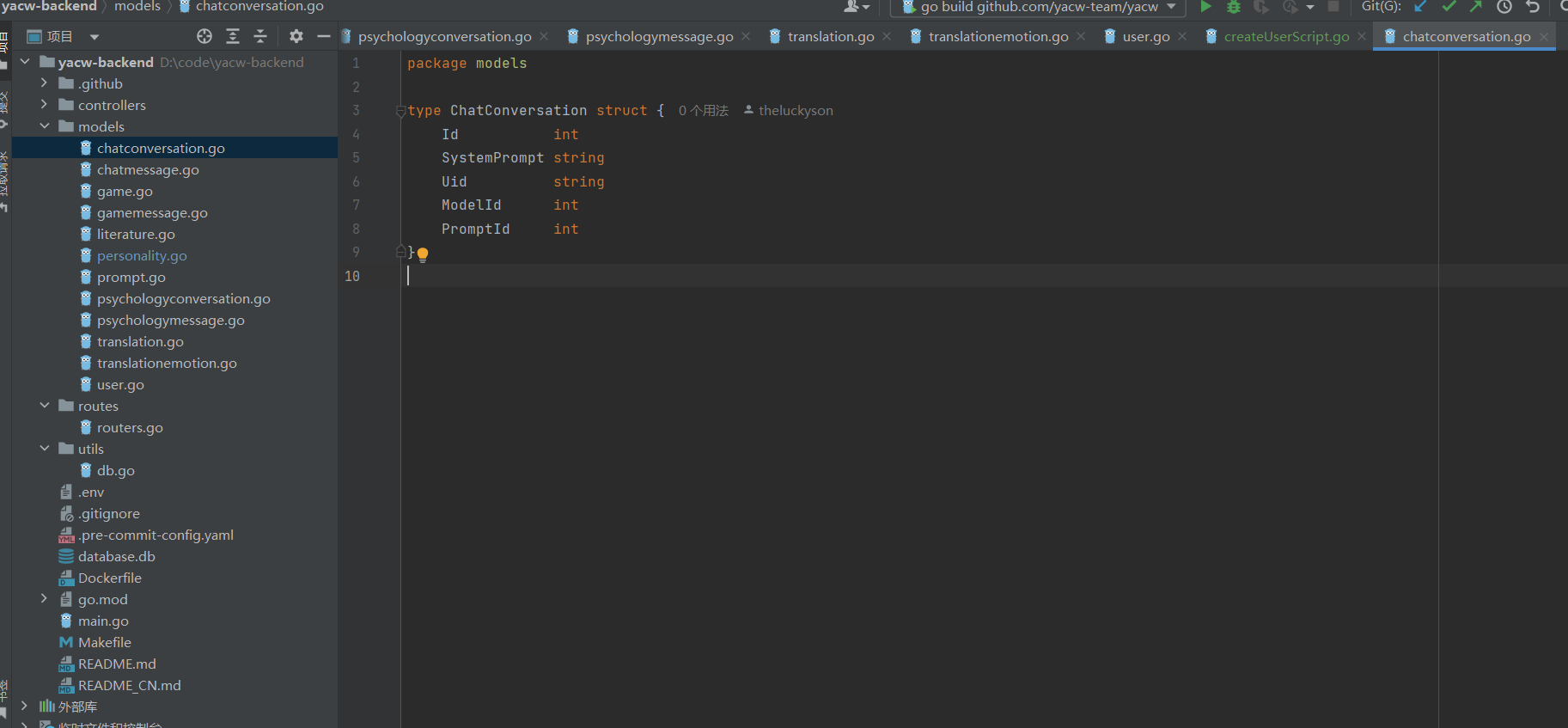Run the go build configuration
This screenshot has width=1568, height=728.
point(1205,7)
